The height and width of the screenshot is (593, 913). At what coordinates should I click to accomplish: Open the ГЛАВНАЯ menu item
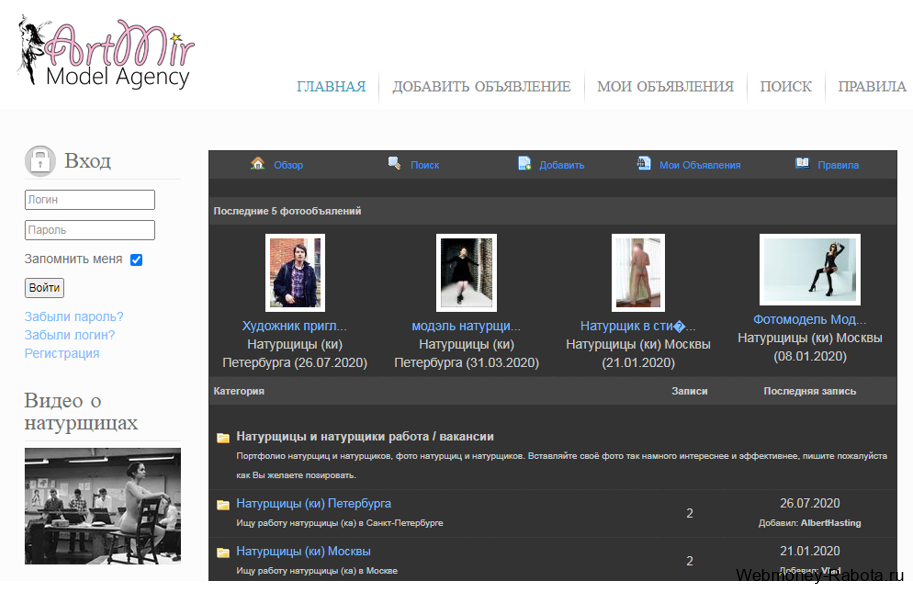pyautogui.click(x=331, y=87)
